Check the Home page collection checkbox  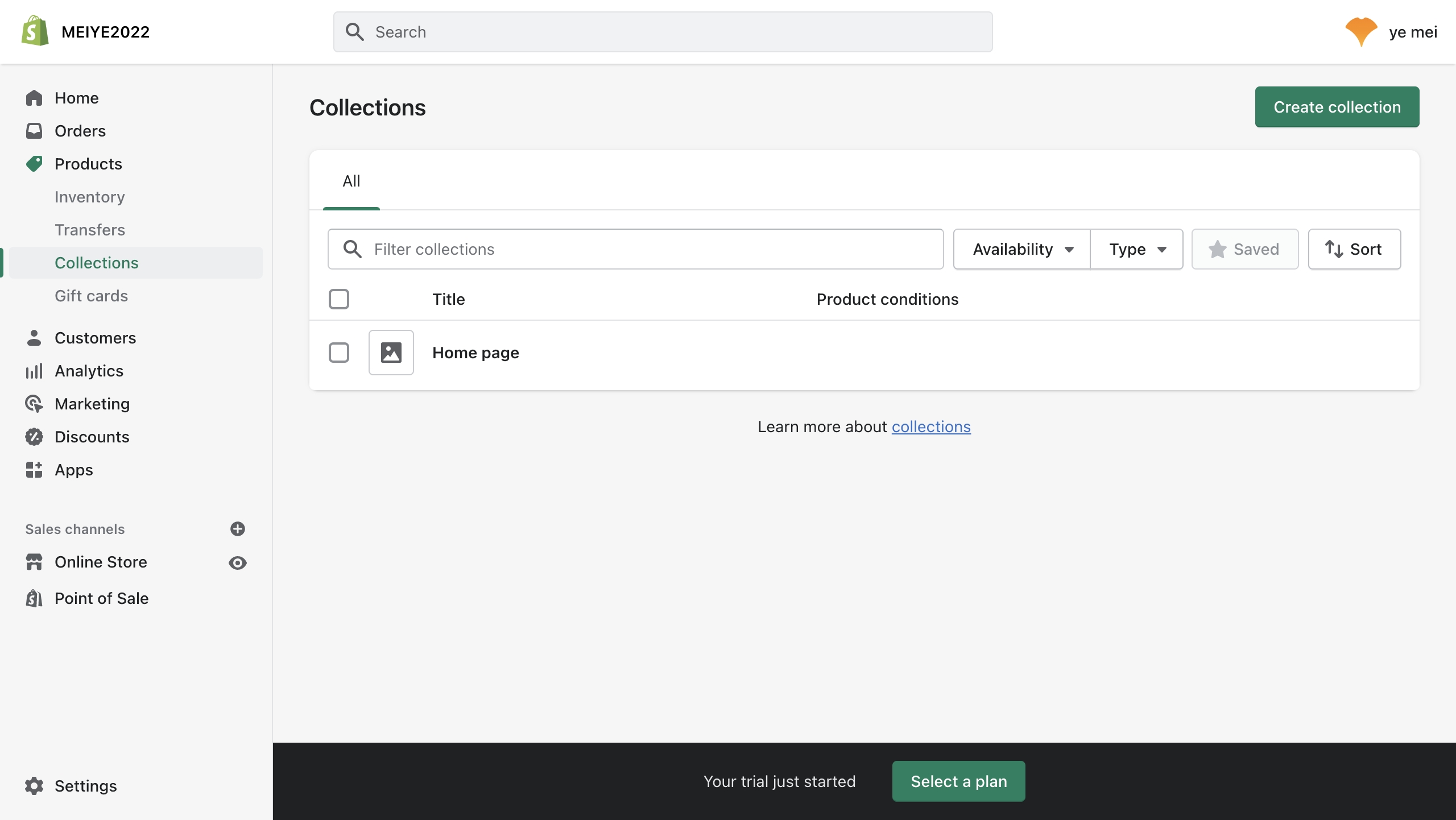[339, 353]
